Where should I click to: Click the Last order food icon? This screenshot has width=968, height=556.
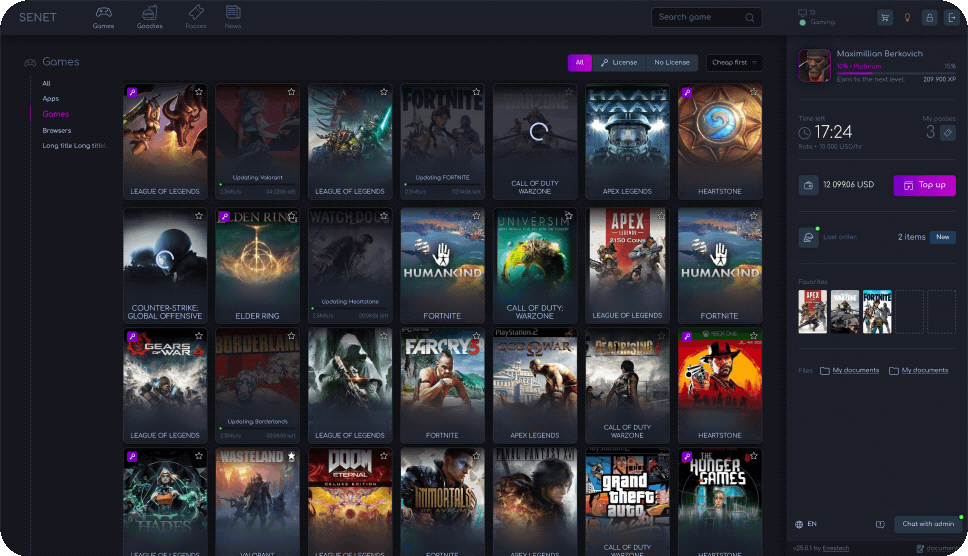click(x=808, y=238)
